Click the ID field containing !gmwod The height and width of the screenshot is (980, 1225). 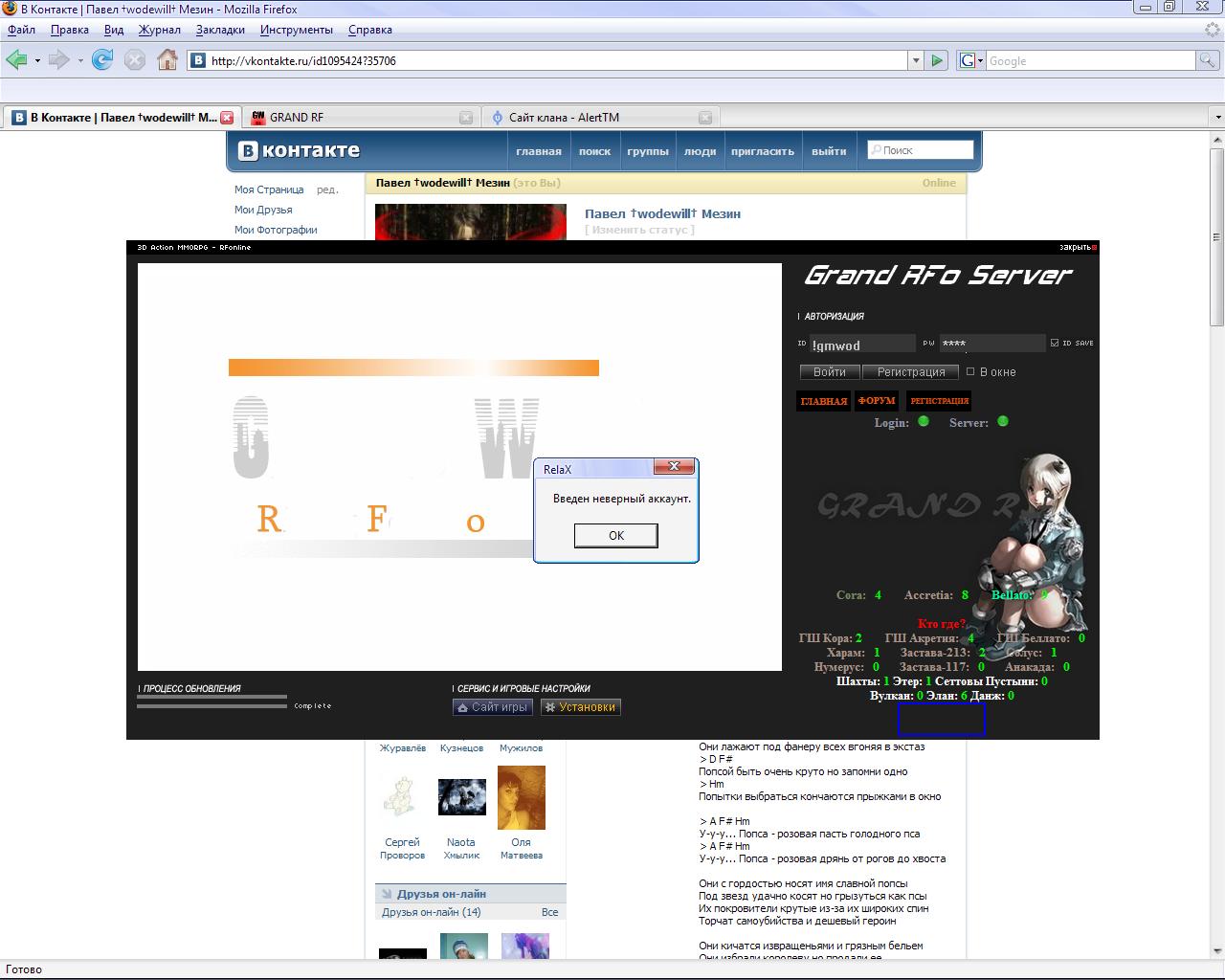(x=861, y=344)
